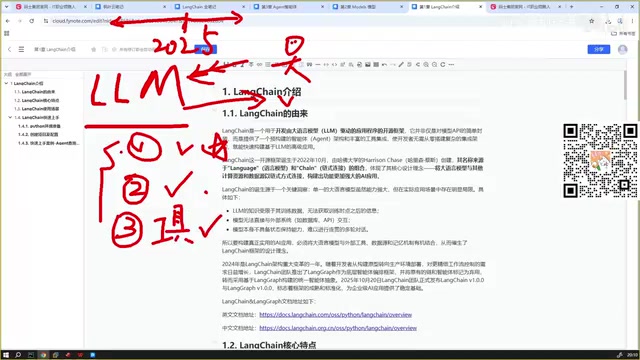This screenshot has height=360, width=640.
Task: Click the circular refresh icon in editor toolbar
Action: click(443, 64)
